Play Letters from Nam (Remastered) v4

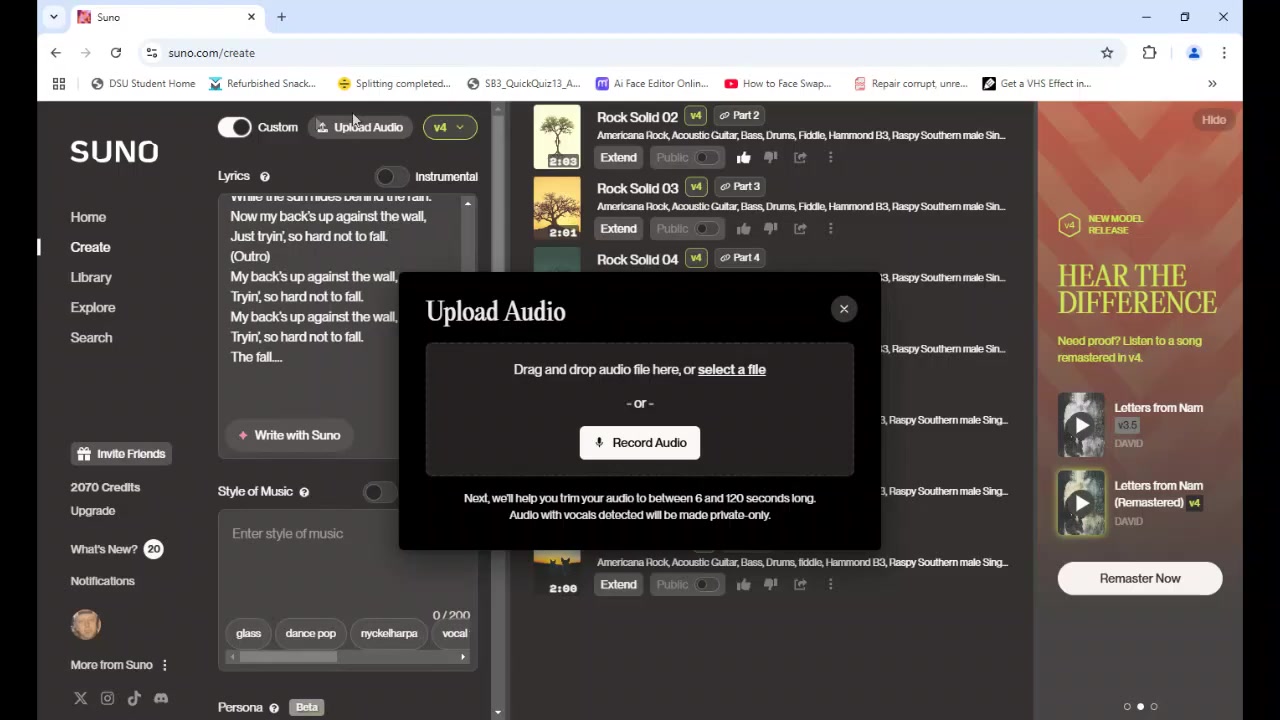tap(1082, 503)
